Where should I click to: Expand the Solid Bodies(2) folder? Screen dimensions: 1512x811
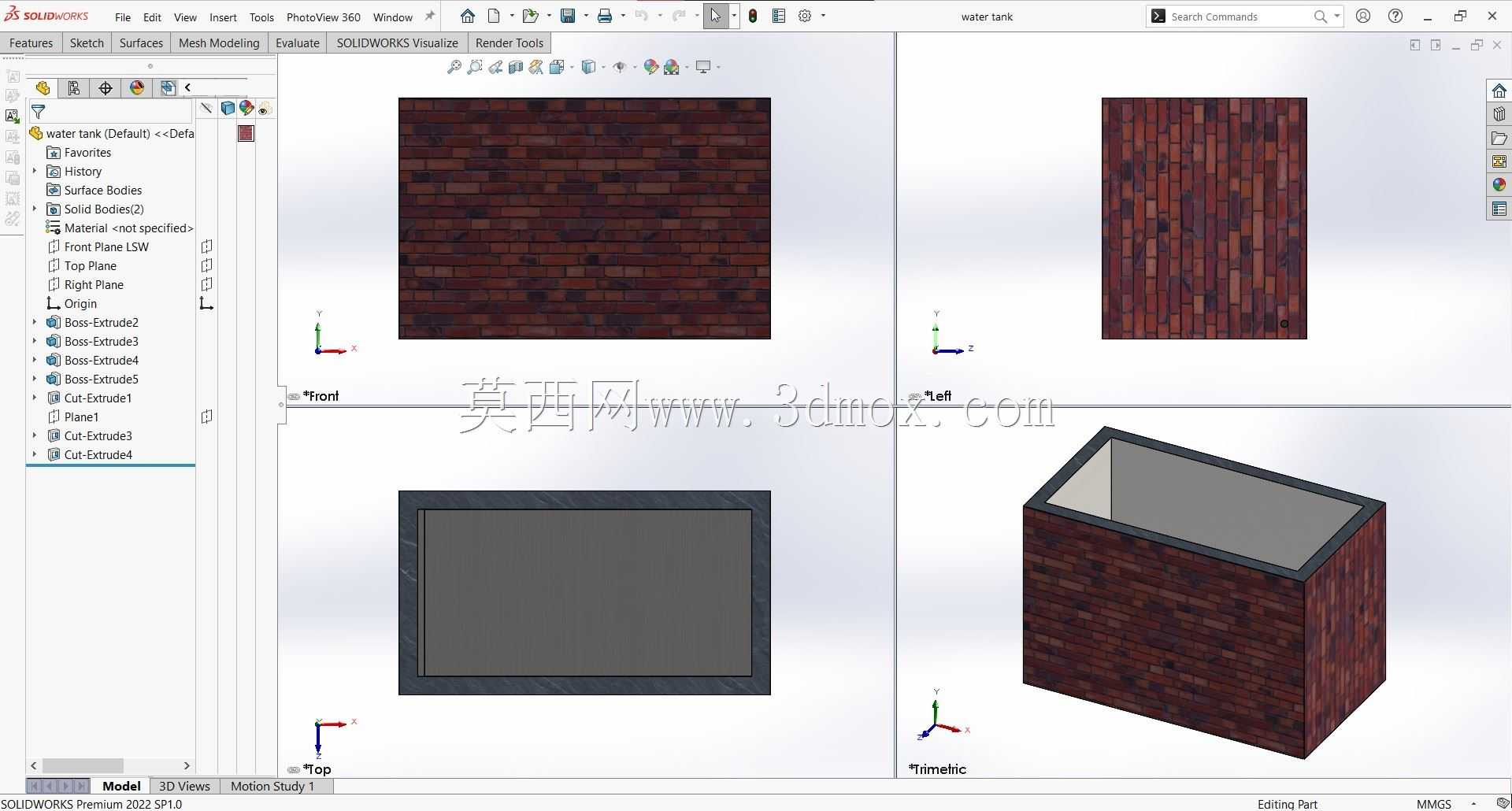pos(35,209)
